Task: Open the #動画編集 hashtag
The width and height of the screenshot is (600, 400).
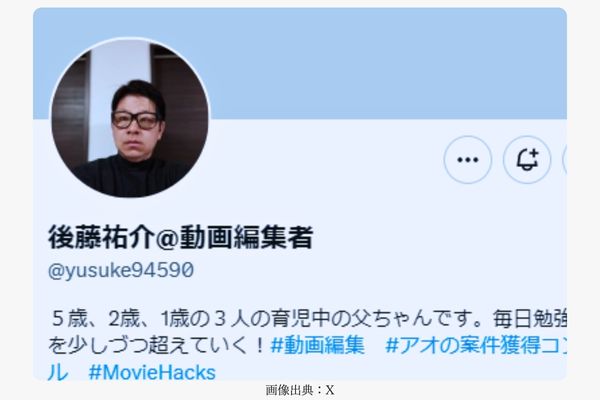Action: pyautogui.click(x=317, y=345)
